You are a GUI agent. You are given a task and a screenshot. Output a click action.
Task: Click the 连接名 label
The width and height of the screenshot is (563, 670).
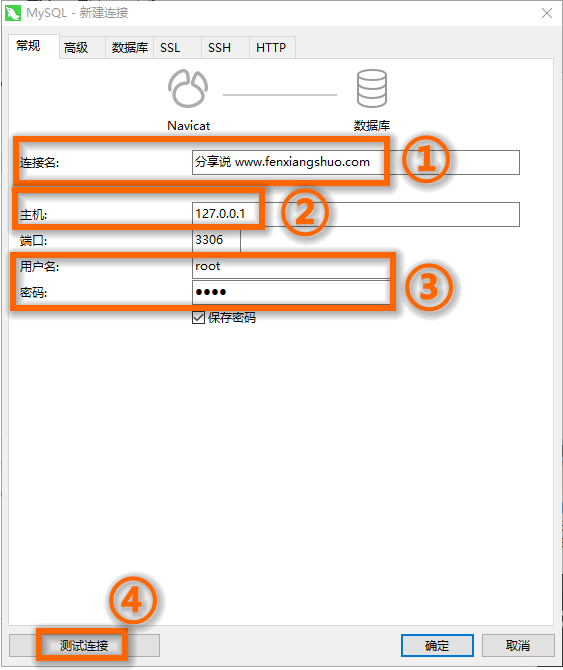coord(39,163)
